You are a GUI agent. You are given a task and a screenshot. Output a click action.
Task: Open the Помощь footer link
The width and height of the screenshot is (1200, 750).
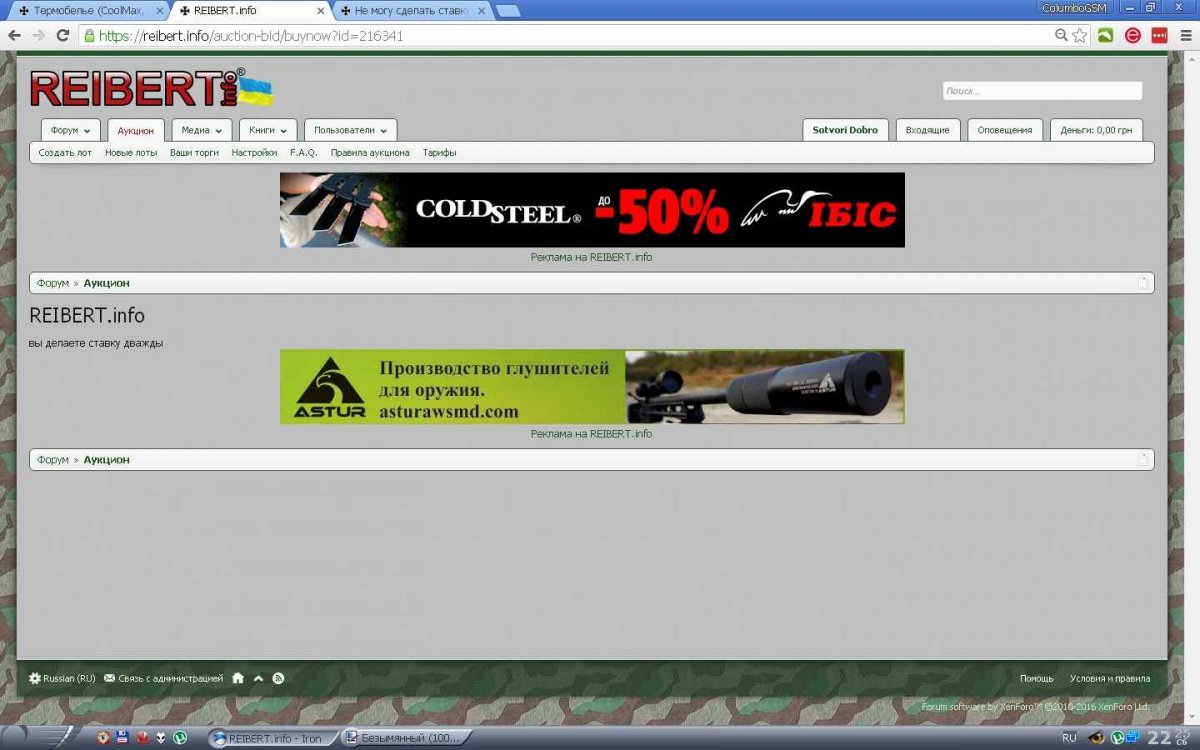(1036, 678)
